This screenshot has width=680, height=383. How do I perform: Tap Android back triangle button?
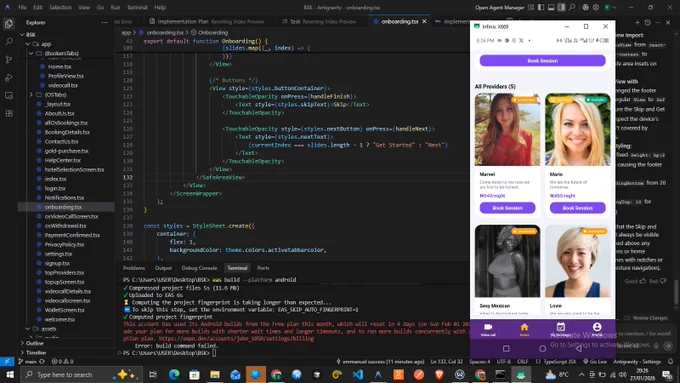tap(579, 348)
